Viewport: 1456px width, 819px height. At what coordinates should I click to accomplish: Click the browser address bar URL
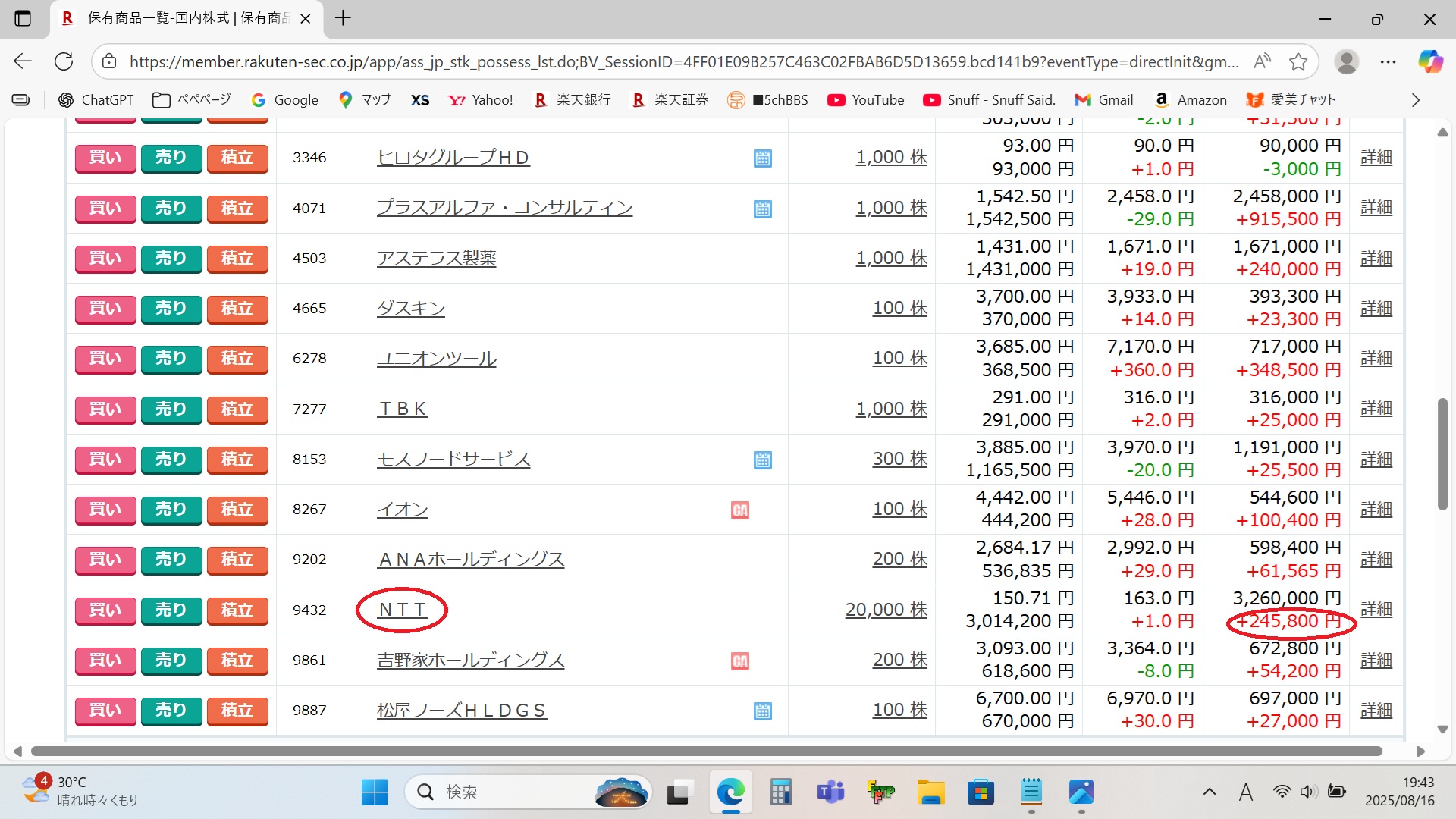pyautogui.click(x=683, y=62)
